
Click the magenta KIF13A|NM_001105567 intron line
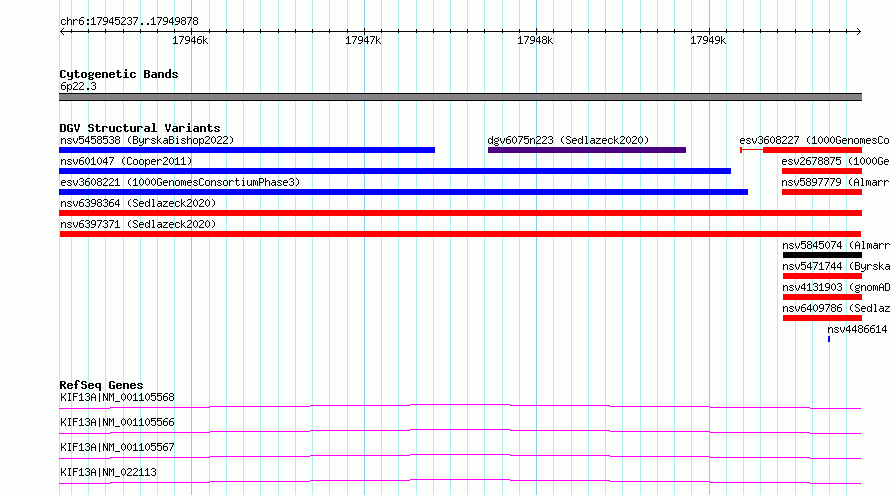[460, 456]
